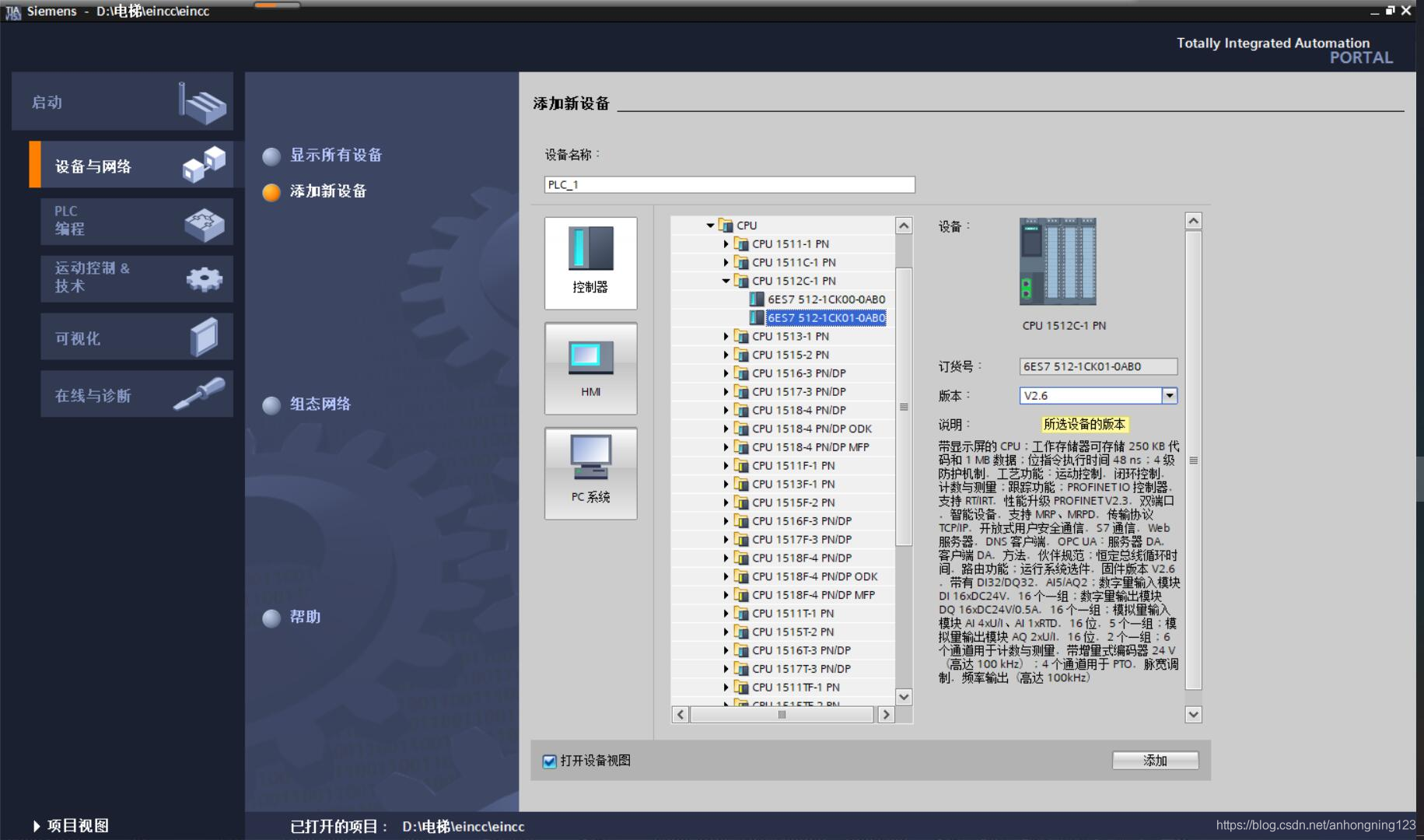Screen dimensions: 1424x840
Task: Collapse CPU 1512C-1 PN node
Action: [726, 282]
